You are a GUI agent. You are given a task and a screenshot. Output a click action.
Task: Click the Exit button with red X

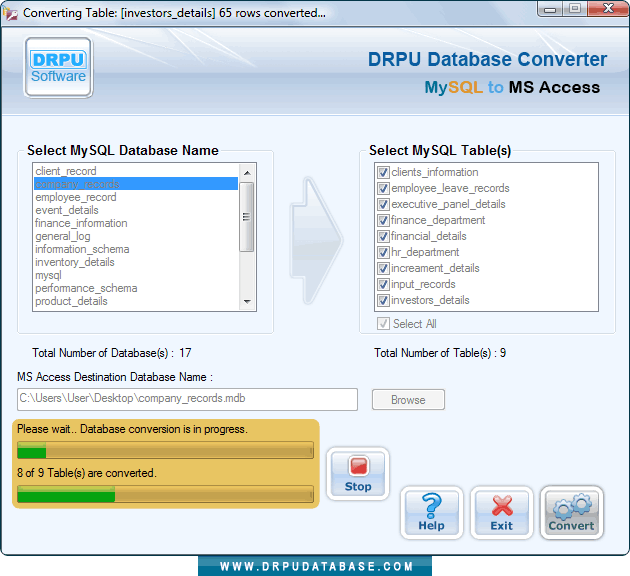(501, 513)
